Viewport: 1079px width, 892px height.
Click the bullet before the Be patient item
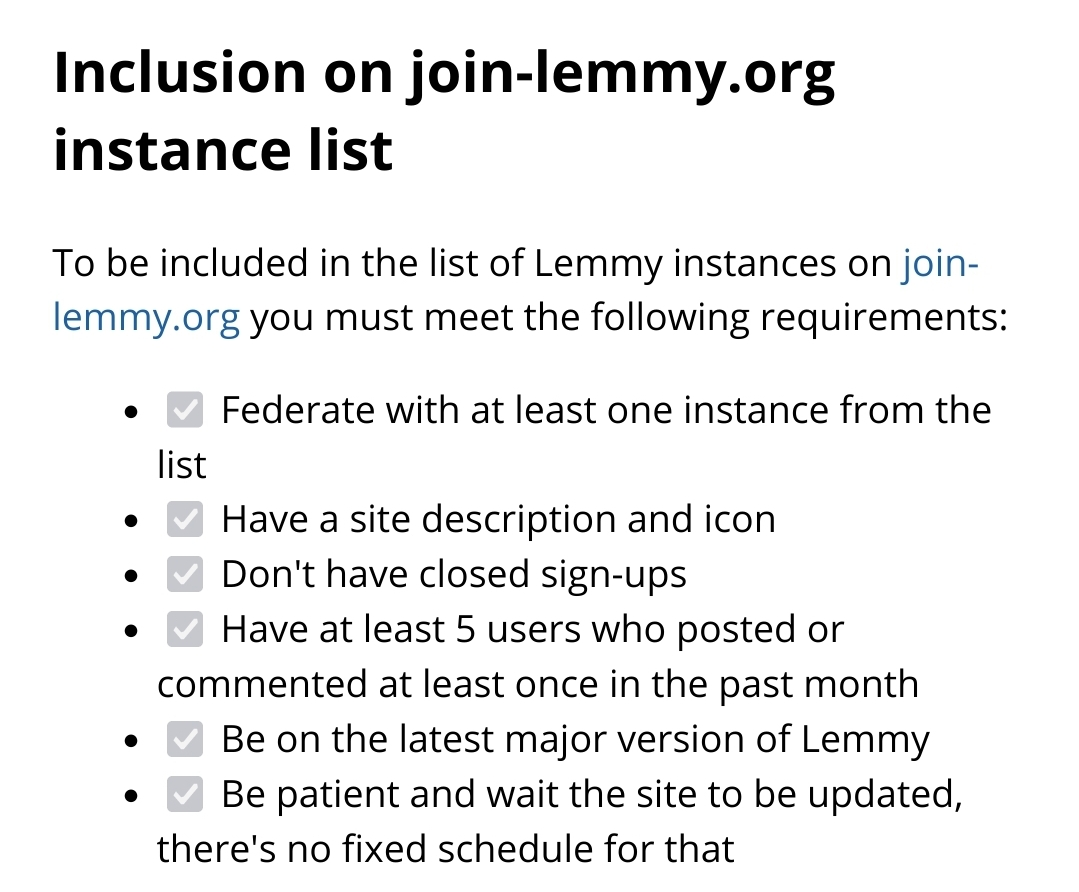131,797
